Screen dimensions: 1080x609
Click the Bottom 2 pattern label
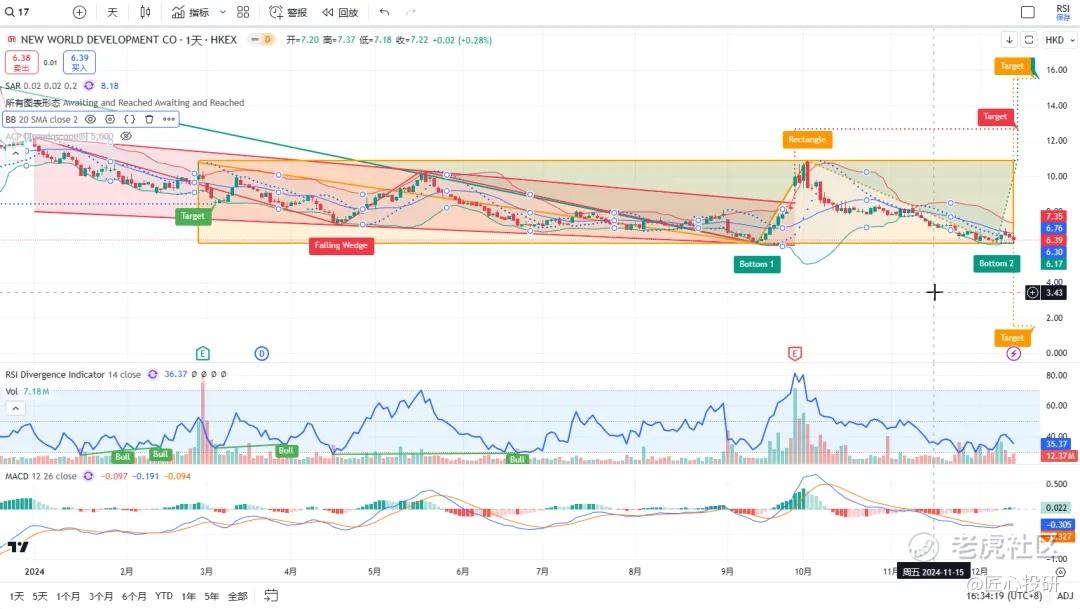click(x=996, y=263)
